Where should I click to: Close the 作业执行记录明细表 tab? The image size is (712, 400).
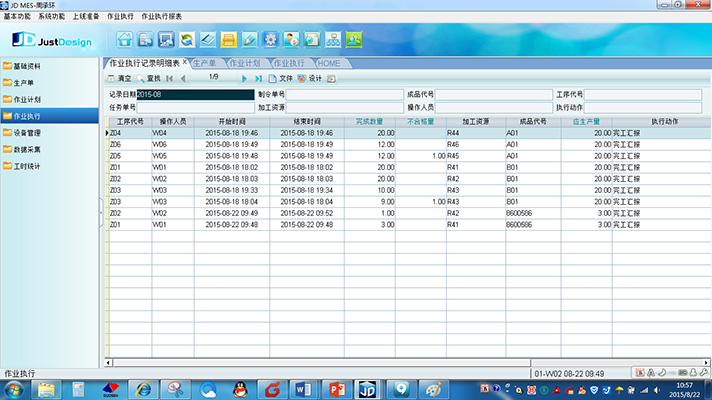[185, 62]
